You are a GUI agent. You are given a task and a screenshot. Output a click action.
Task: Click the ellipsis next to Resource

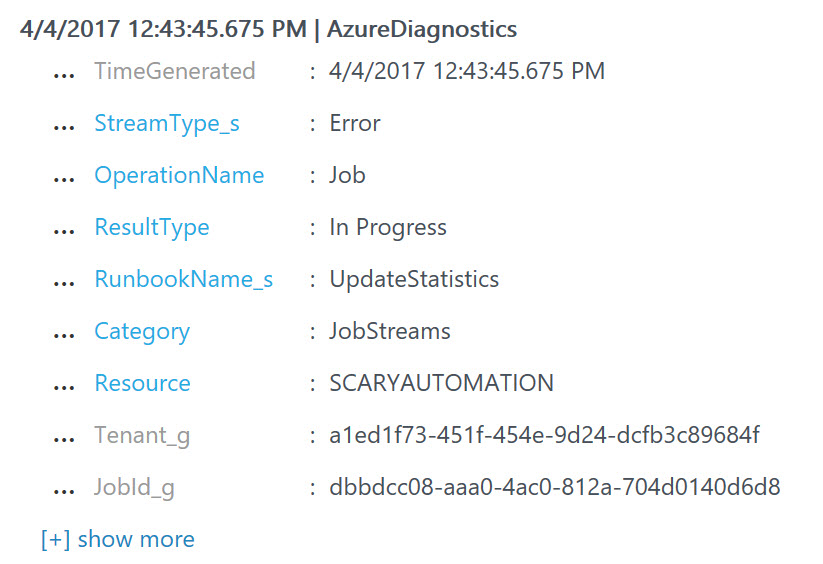tap(64, 387)
